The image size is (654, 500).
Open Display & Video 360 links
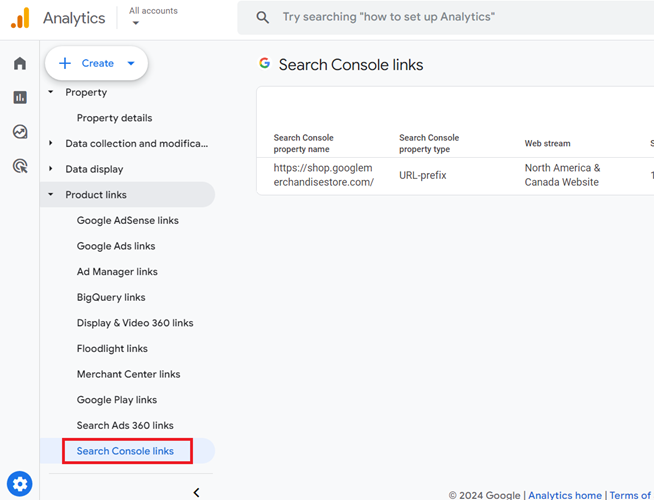click(135, 323)
